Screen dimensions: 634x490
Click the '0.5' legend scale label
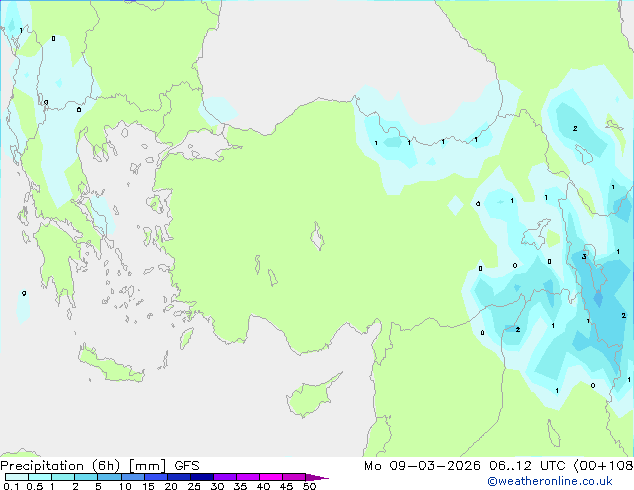(35, 486)
